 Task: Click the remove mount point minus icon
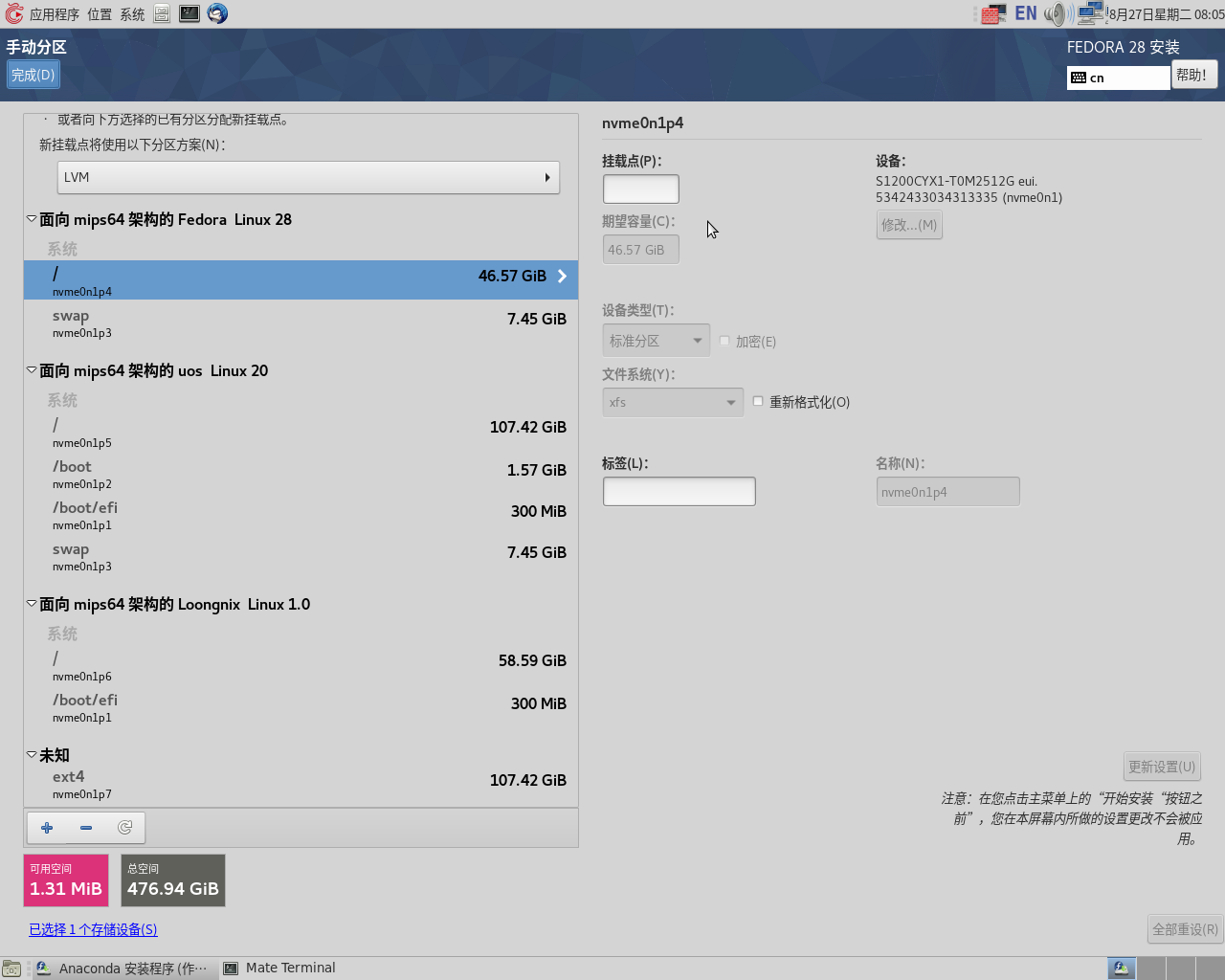86,828
